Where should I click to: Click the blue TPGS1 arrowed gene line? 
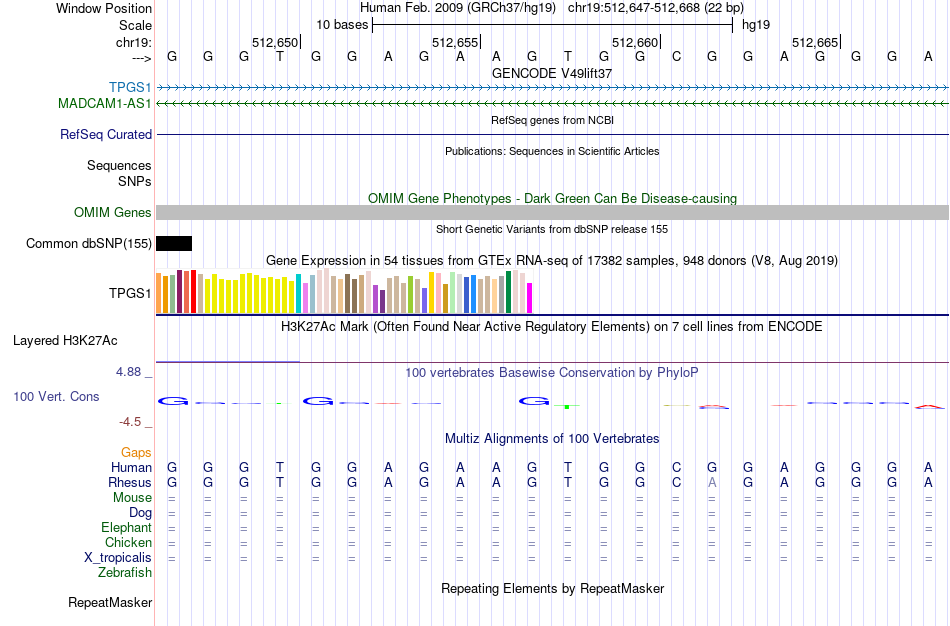[552, 88]
